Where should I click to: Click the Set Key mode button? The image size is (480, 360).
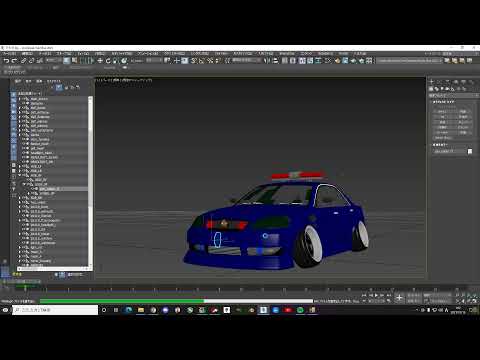[x=413, y=301]
